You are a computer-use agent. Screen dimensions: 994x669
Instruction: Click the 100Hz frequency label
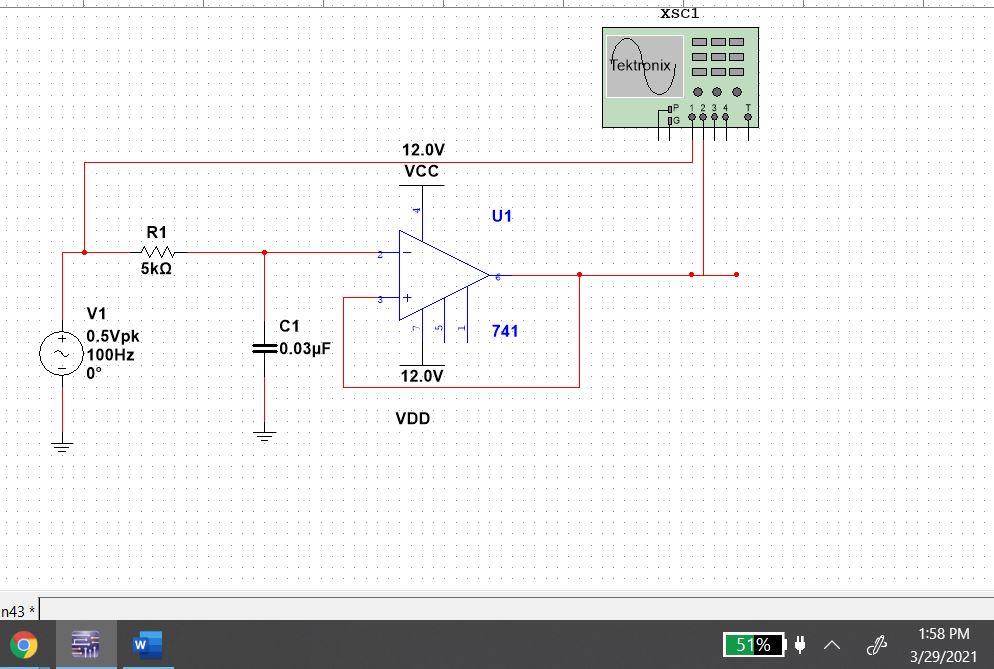pos(110,354)
